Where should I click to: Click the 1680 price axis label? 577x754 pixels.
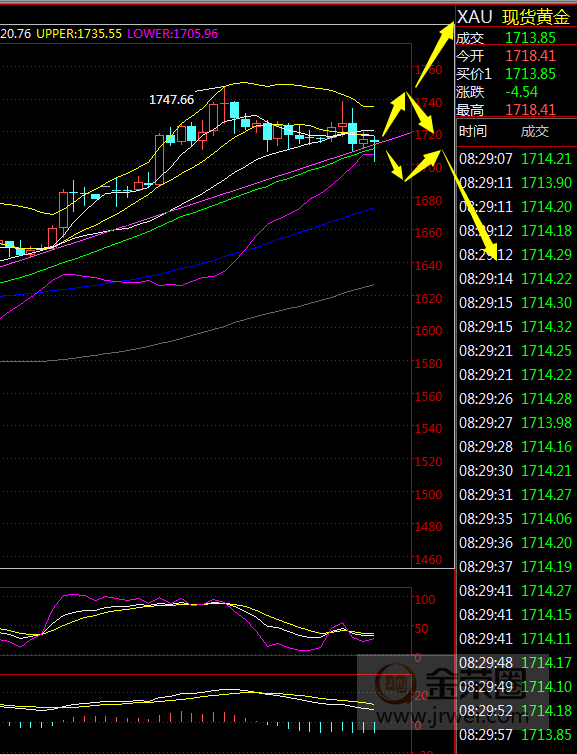[429, 200]
